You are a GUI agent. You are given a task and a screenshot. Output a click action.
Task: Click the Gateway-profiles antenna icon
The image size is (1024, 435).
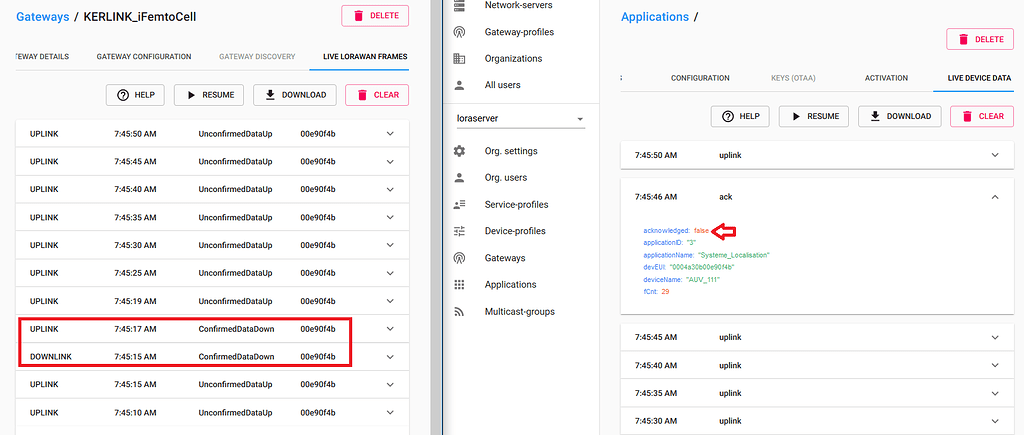(x=459, y=32)
